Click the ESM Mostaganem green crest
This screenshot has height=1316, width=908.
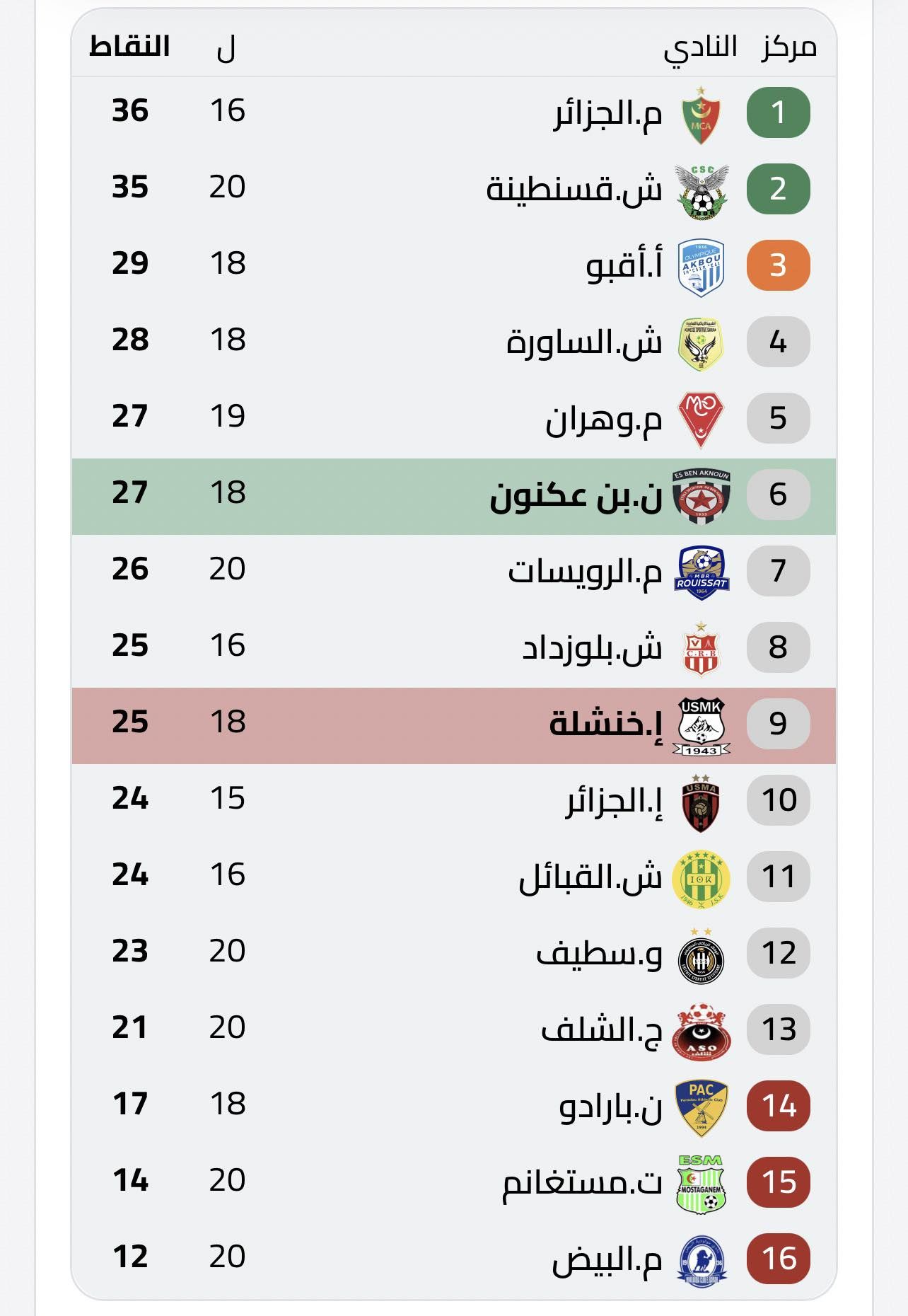701,1184
